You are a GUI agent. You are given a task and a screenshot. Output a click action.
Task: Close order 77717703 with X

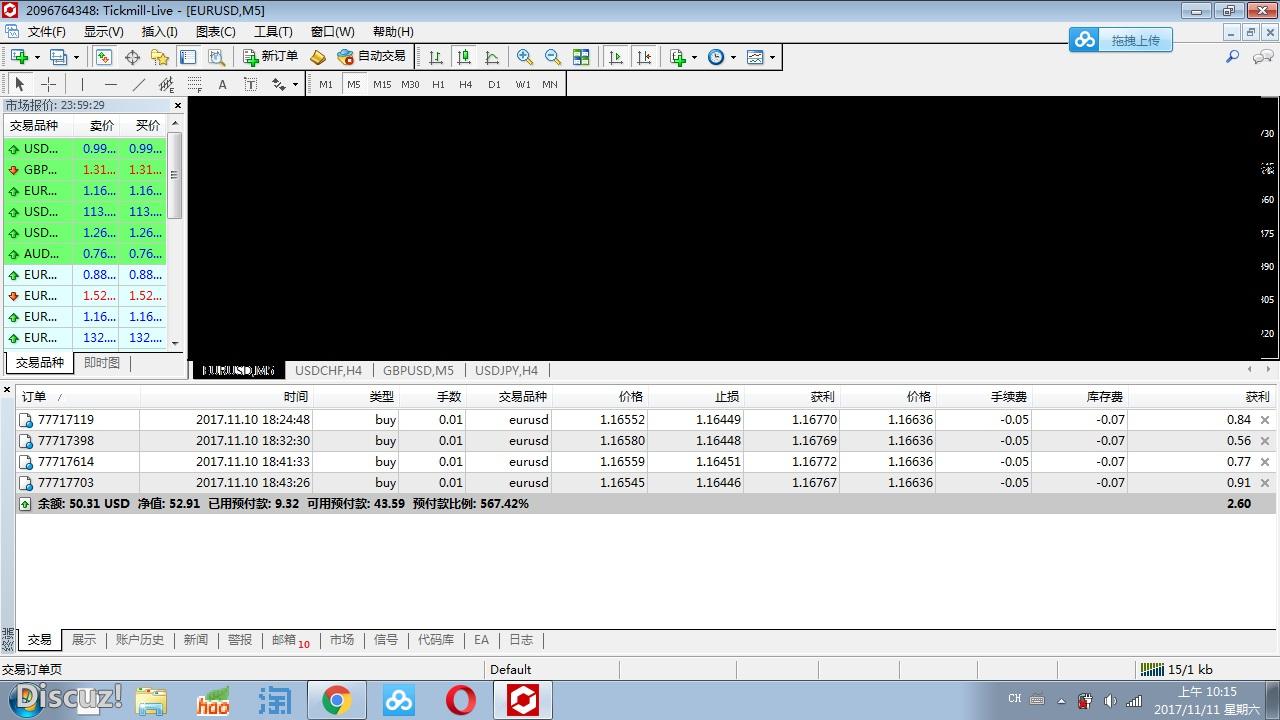[x=1265, y=483]
